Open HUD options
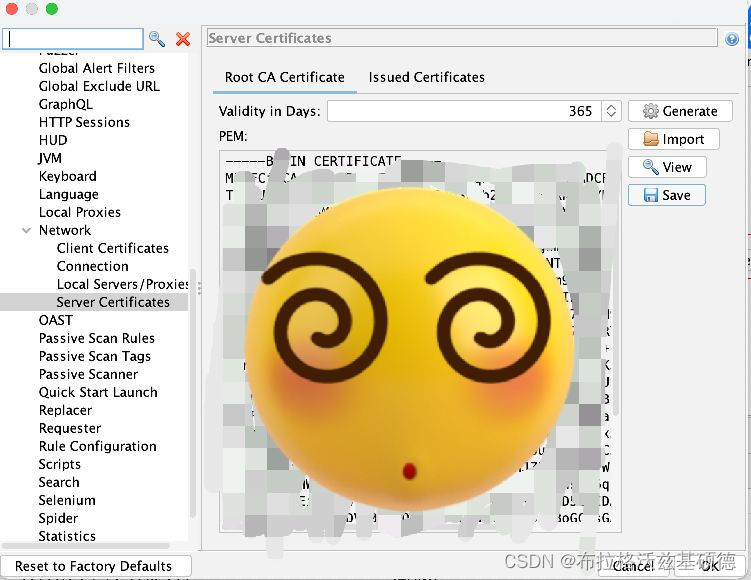The height and width of the screenshot is (580, 751). click(x=53, y=140)
